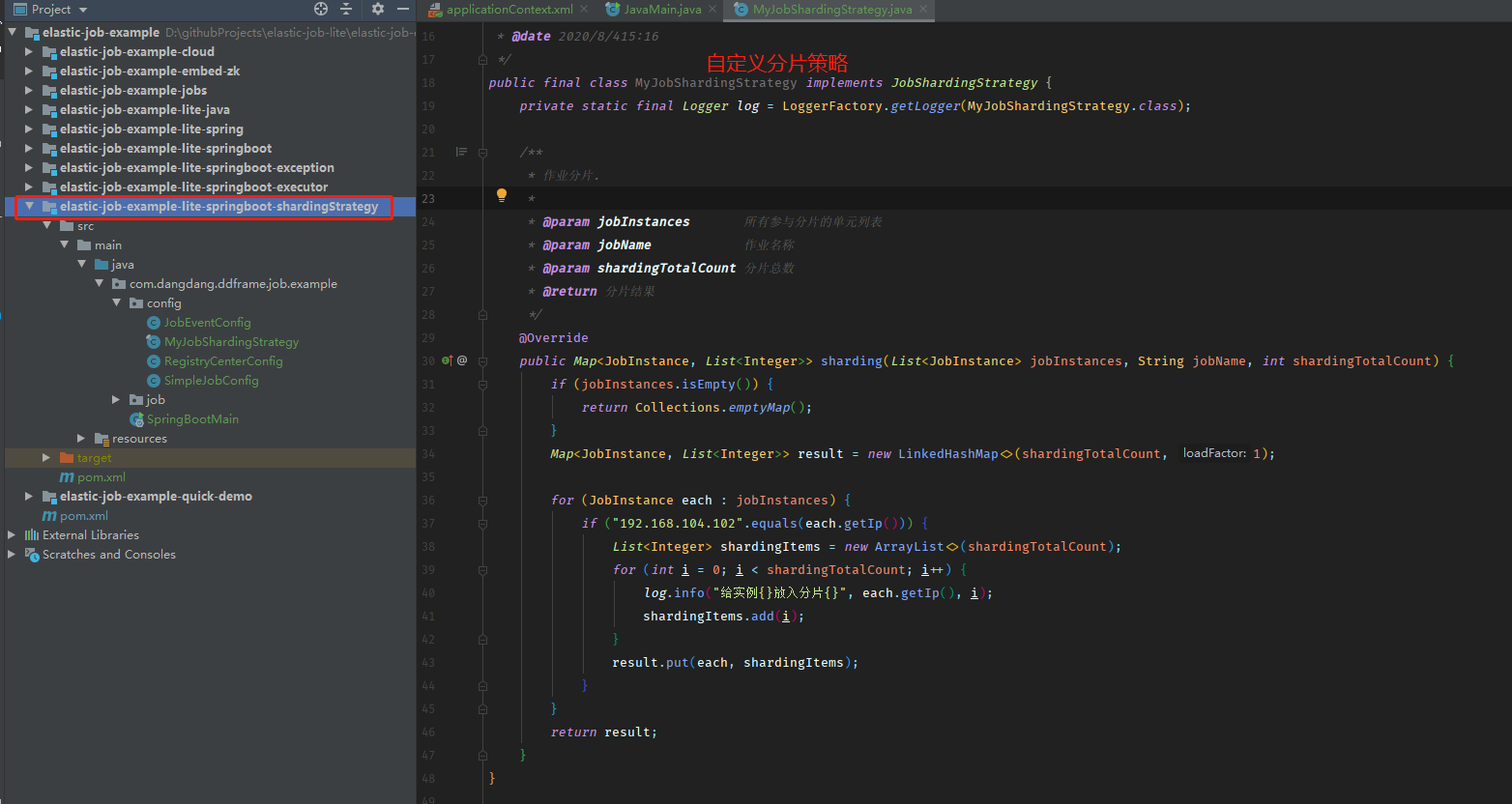Collapse the for-loop fold marker on line 36
The image size is (1512, 804).
click(x=482, y=500)
